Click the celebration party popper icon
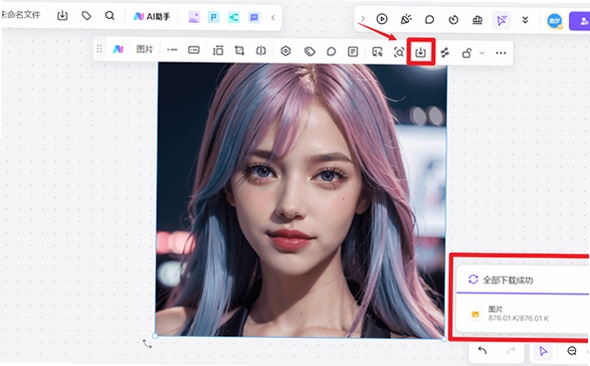Screen dimensions: 590x366 (x=406, y=19)
